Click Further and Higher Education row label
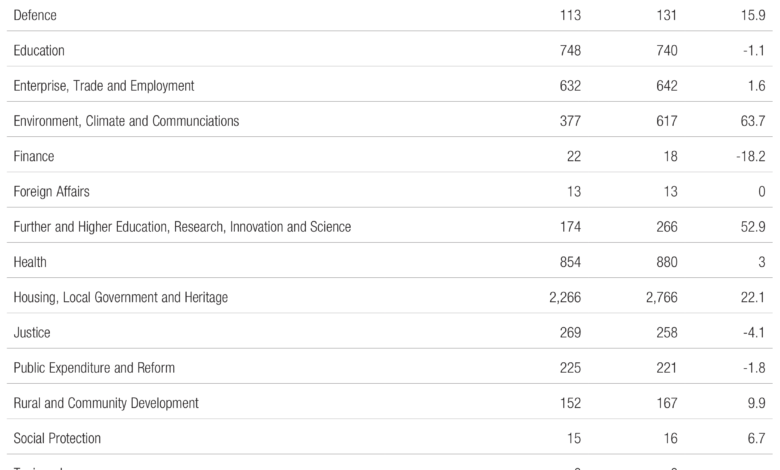Screen dimensions: 780x470 [x=182, y=227]
